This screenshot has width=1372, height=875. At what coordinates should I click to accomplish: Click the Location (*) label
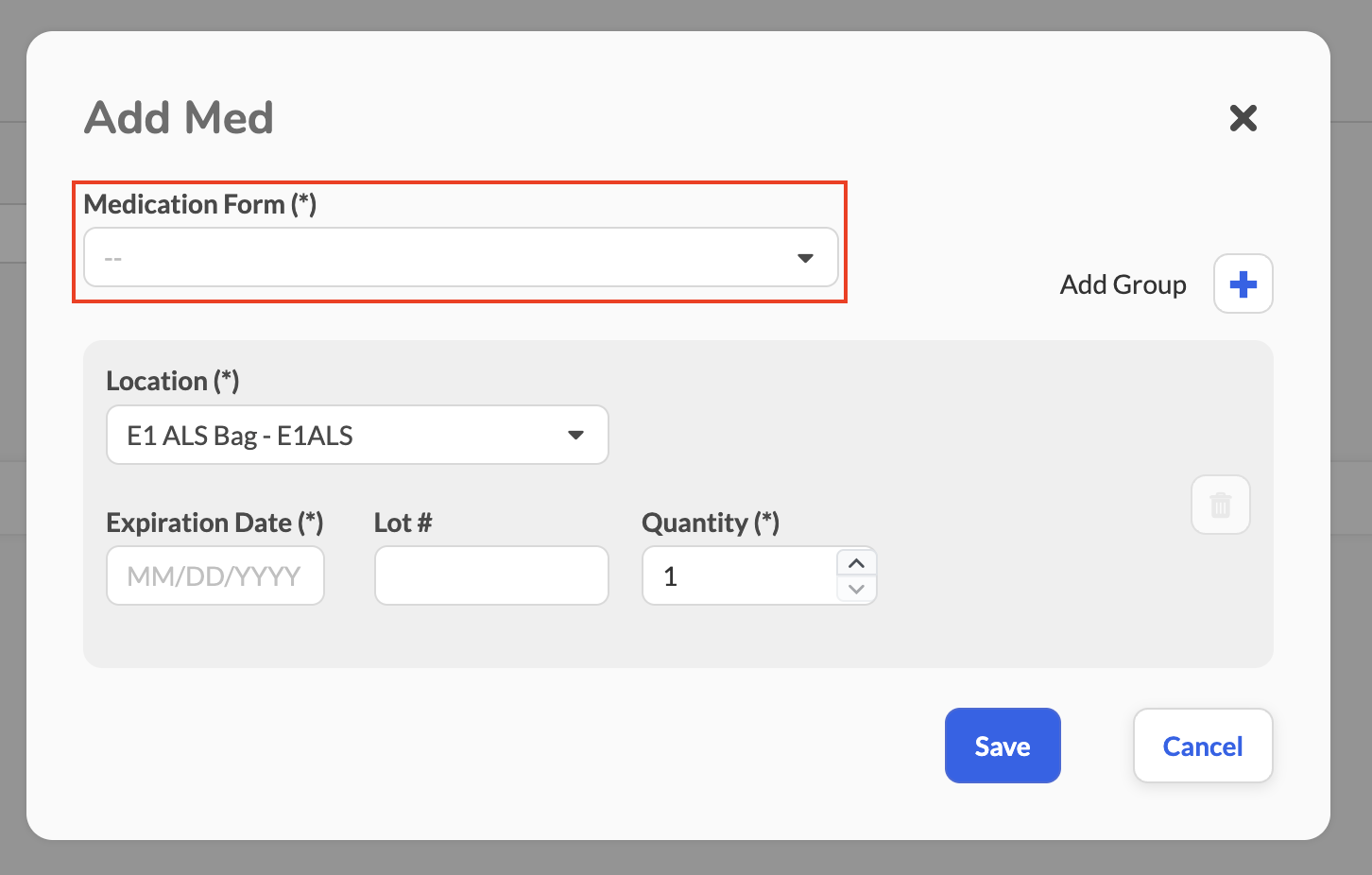(x=173, y=381)
